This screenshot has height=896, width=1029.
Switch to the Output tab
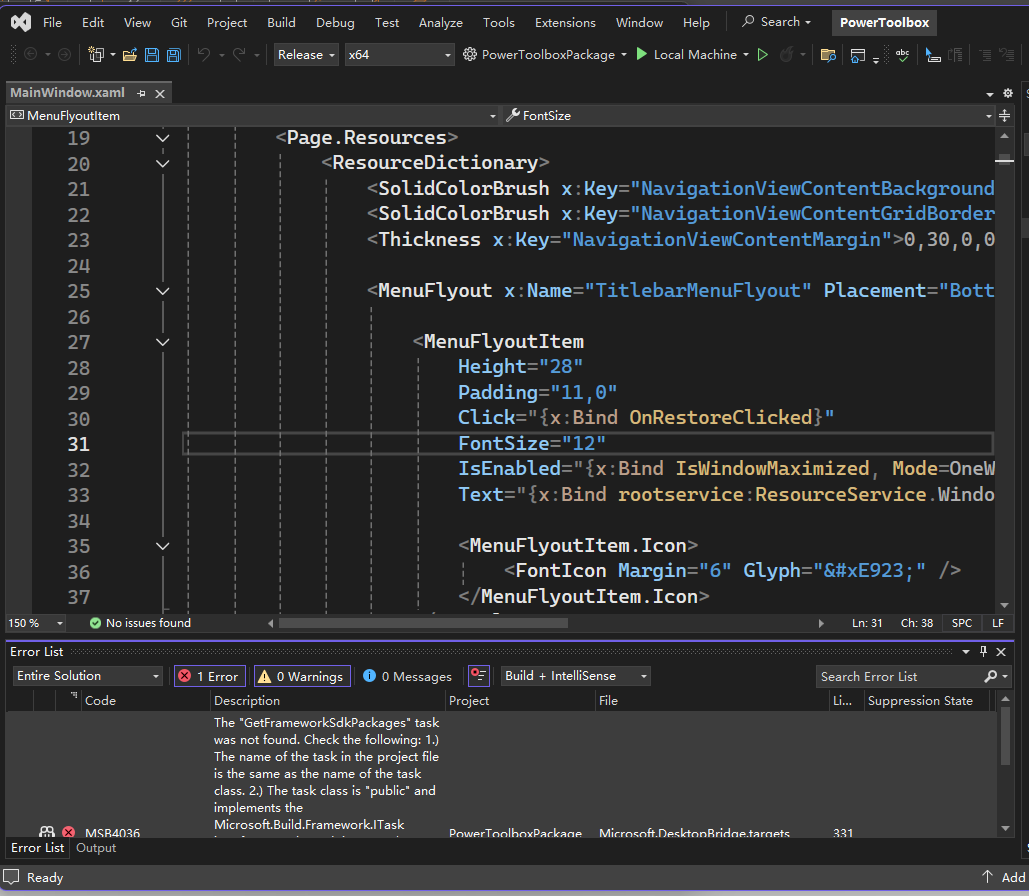pos(96,848)
